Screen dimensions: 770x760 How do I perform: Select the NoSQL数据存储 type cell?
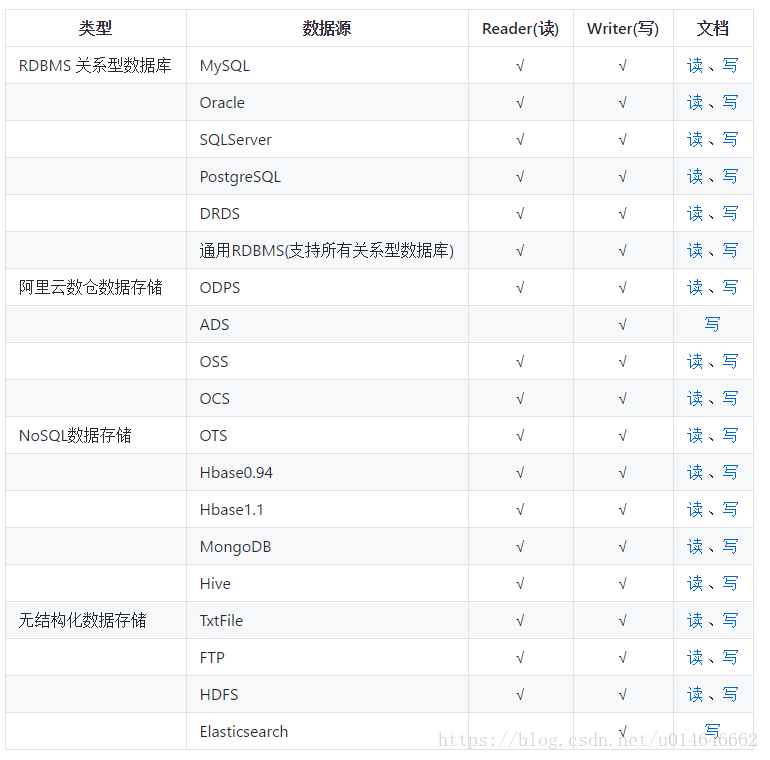pyautogui.click(x=96, y=435)
